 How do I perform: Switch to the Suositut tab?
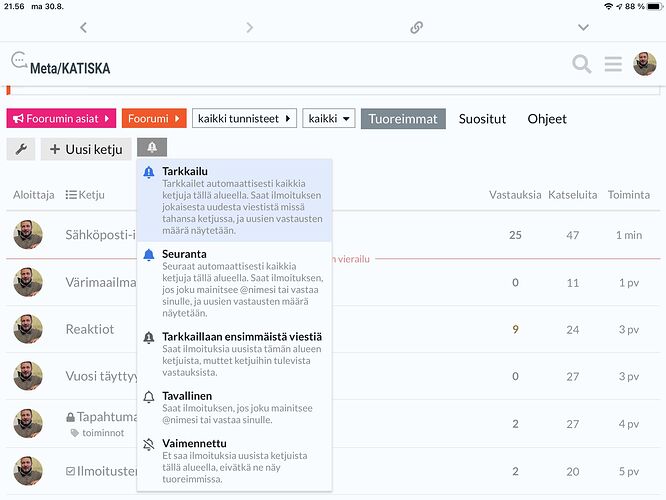(x=482, y=119)
